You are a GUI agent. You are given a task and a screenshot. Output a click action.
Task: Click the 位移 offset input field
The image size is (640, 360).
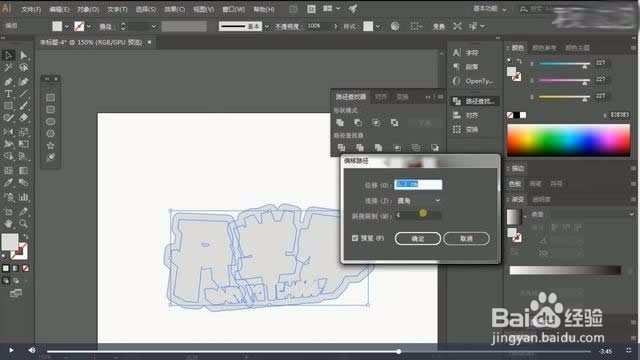coord(418,184)
